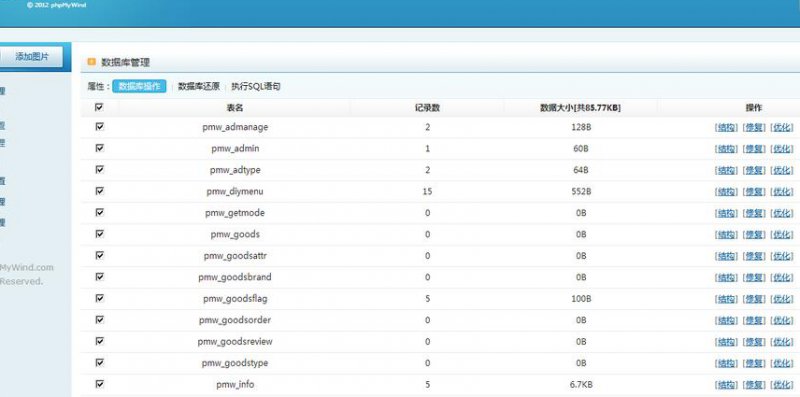Toggle the select-all checkbox in table header
Screen dimensions: 800x397
[x=99, y=107]
